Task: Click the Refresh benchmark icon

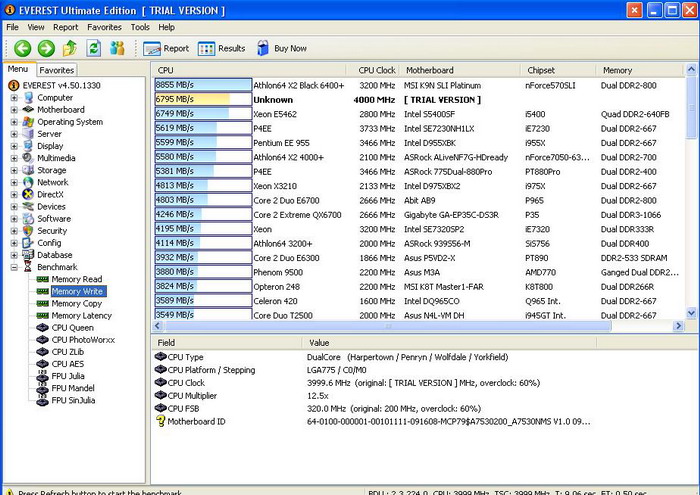Action: coord(93,48)
